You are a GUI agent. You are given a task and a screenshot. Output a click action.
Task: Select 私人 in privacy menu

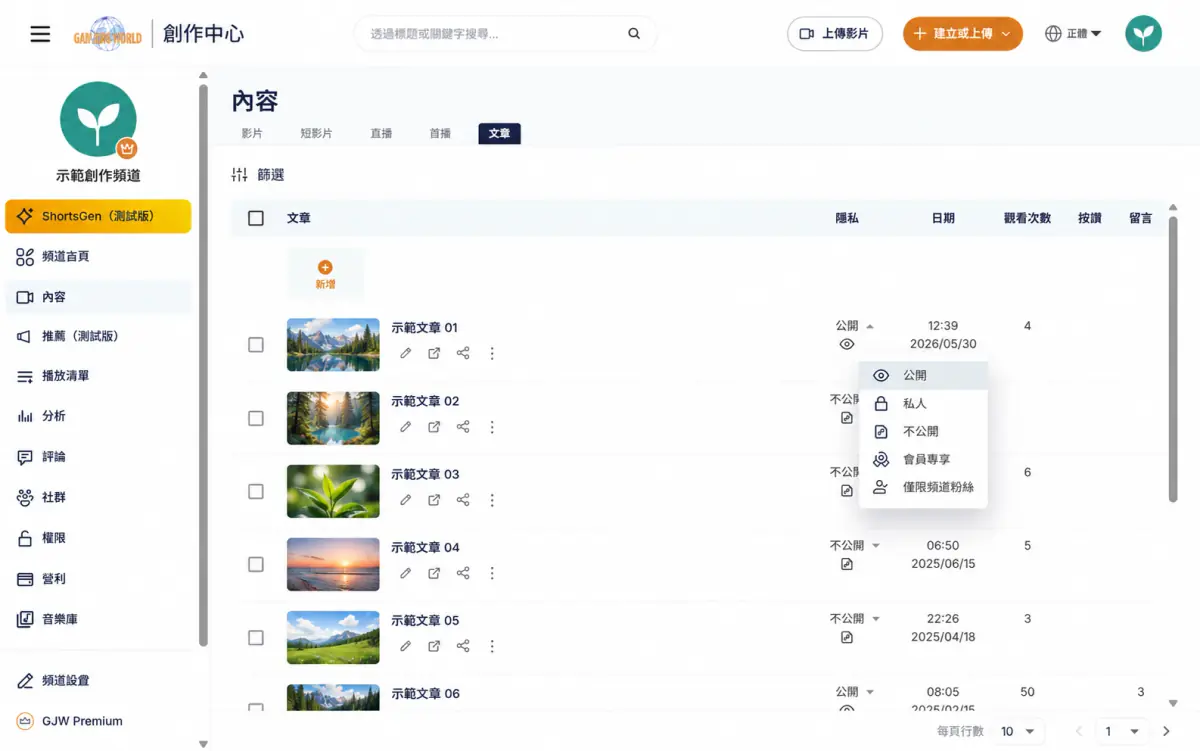click(x=923, y=404)
